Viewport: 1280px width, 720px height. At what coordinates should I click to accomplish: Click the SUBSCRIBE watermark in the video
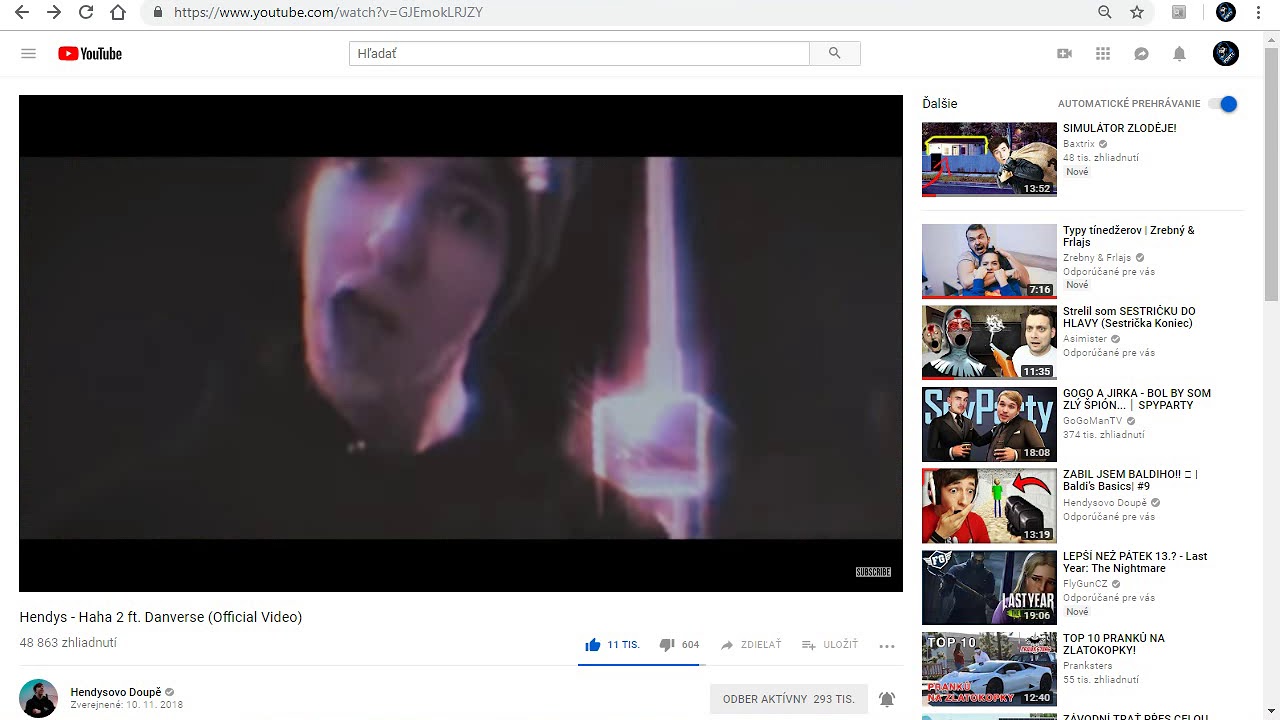click(873, 572)
